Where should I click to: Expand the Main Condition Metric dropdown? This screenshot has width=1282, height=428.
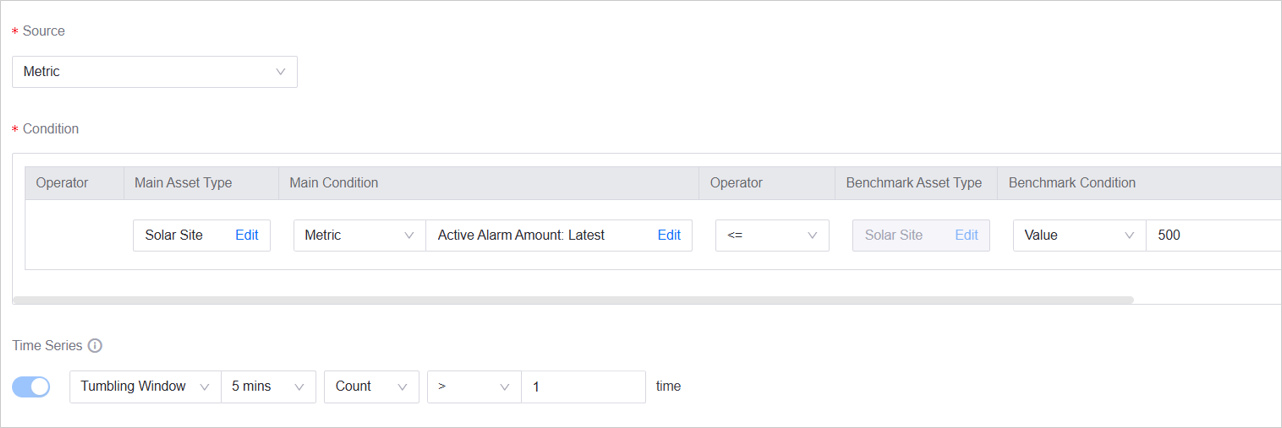tap(358, 236)
